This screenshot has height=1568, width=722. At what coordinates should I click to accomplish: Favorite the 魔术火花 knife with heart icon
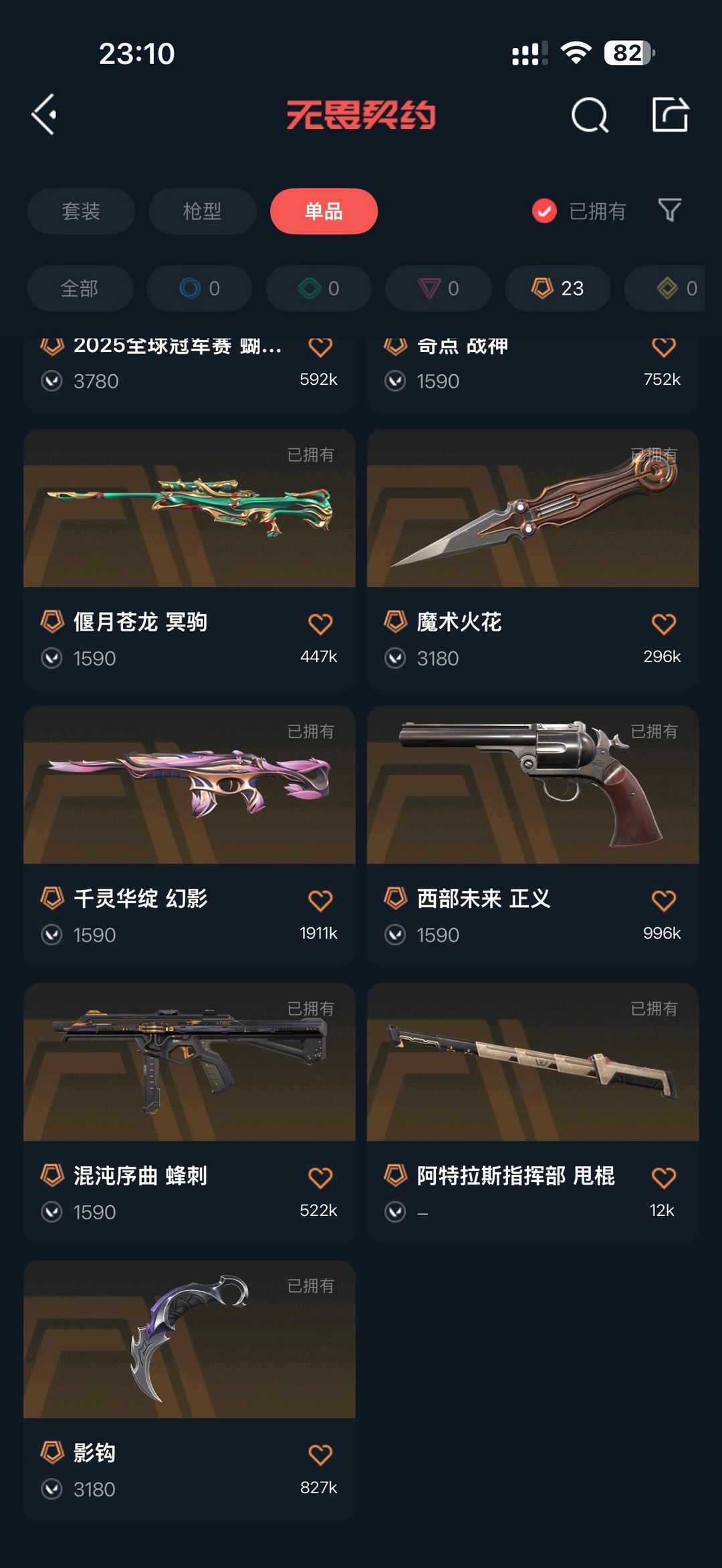click(663, 624)
